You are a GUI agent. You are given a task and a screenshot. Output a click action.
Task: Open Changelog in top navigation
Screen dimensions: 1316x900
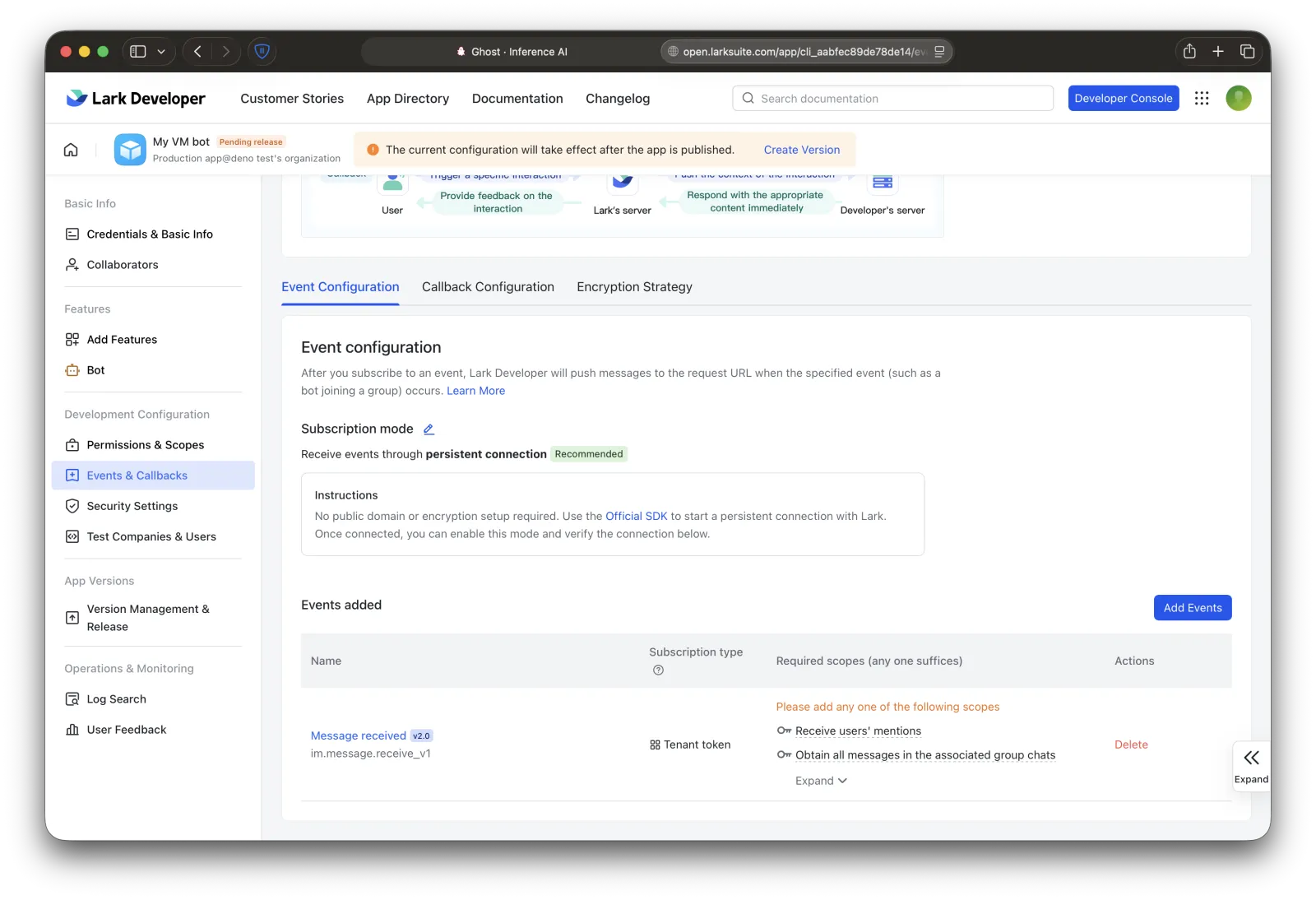[x=618, y=99]
